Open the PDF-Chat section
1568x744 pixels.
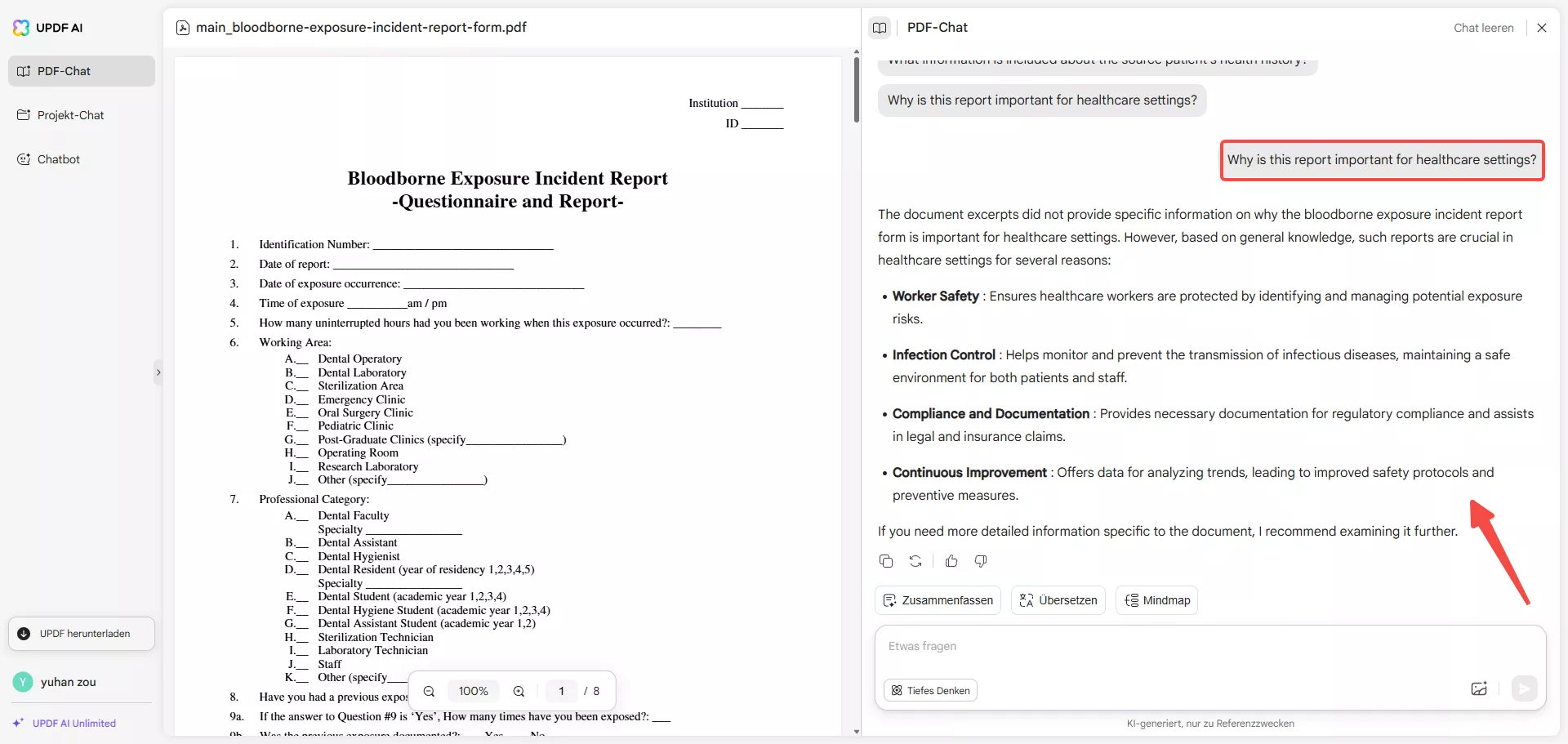(82, 71)
